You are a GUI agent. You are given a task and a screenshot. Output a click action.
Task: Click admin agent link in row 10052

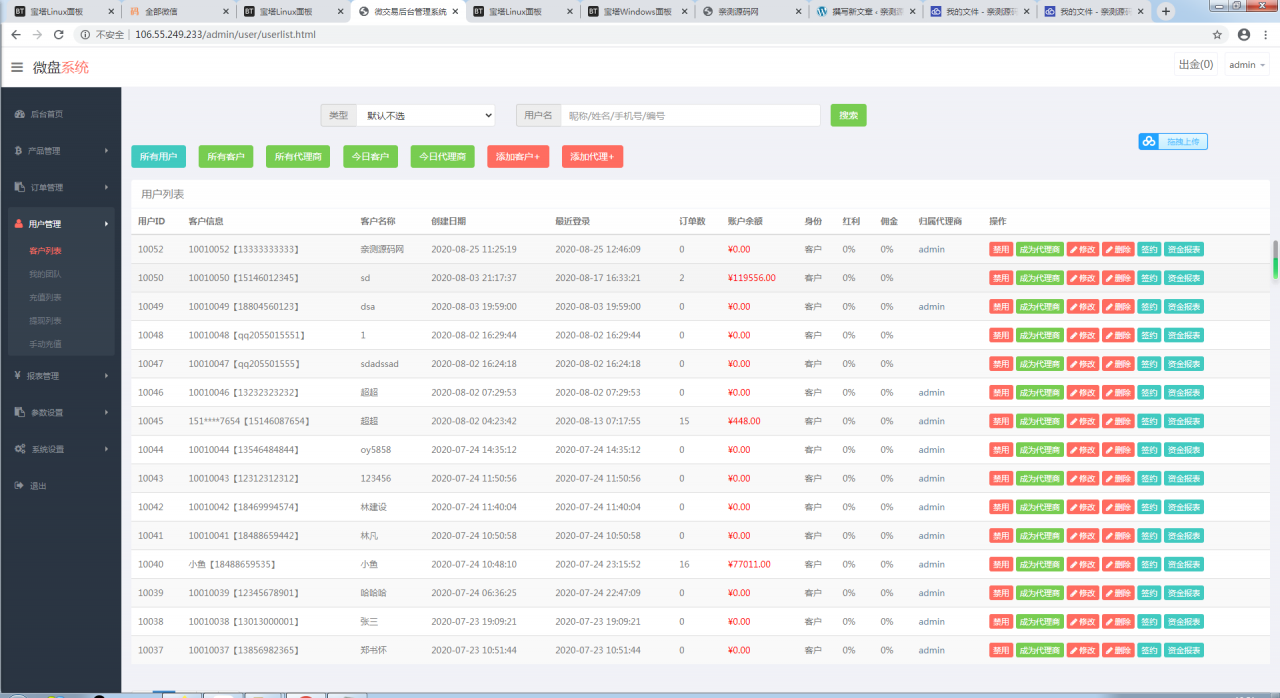click(931, 250)
